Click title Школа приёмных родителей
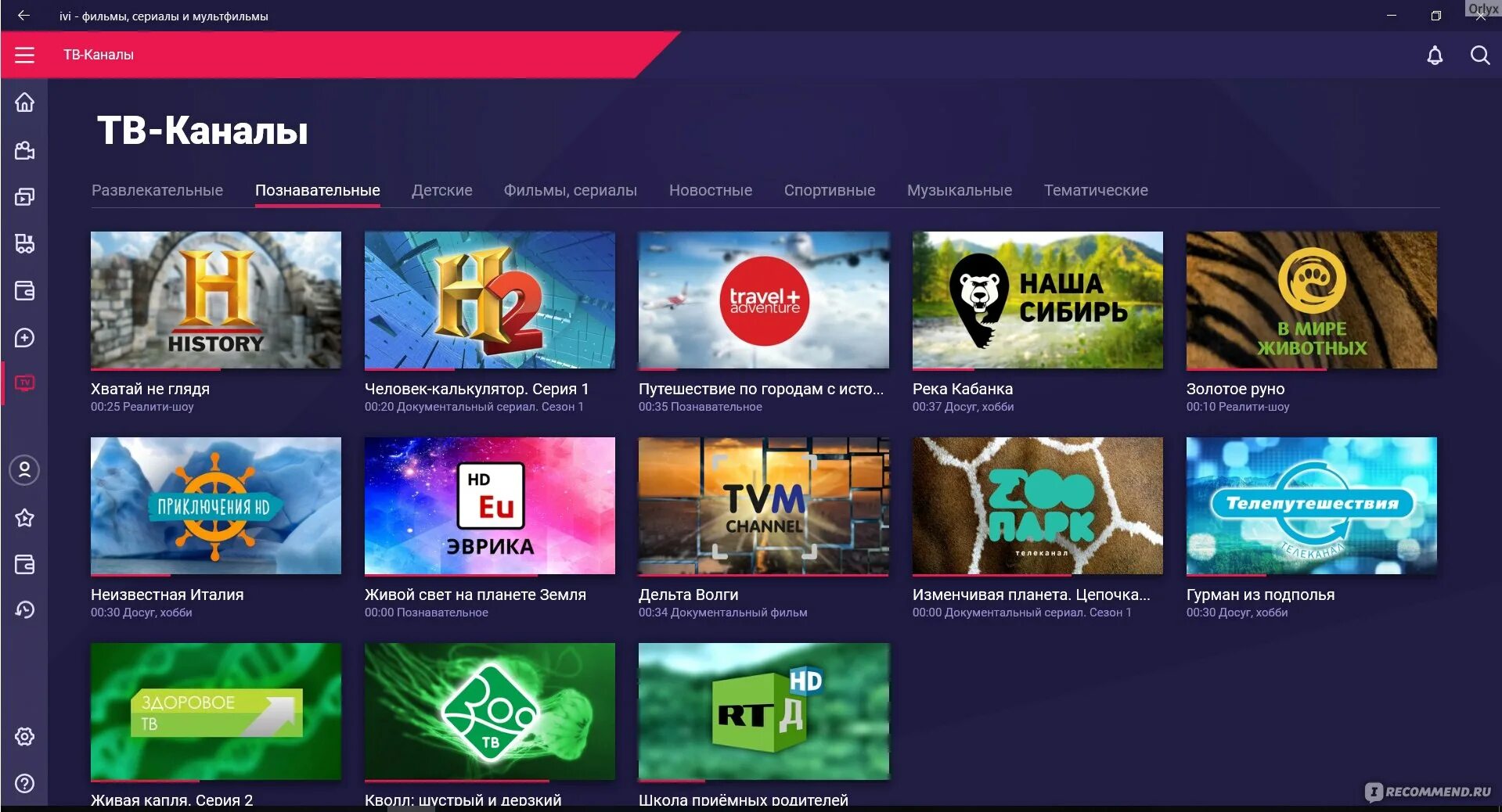Image resolution: width=1502 pixels, height=812 pixels. 744,800
